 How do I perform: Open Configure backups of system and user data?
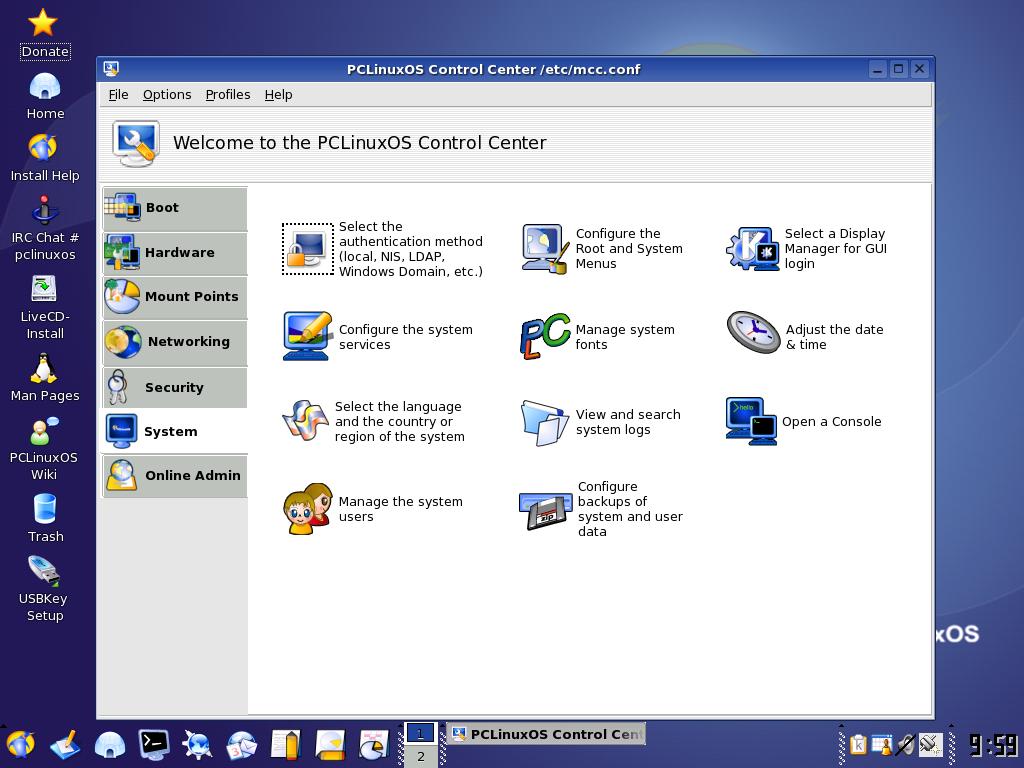601,509
